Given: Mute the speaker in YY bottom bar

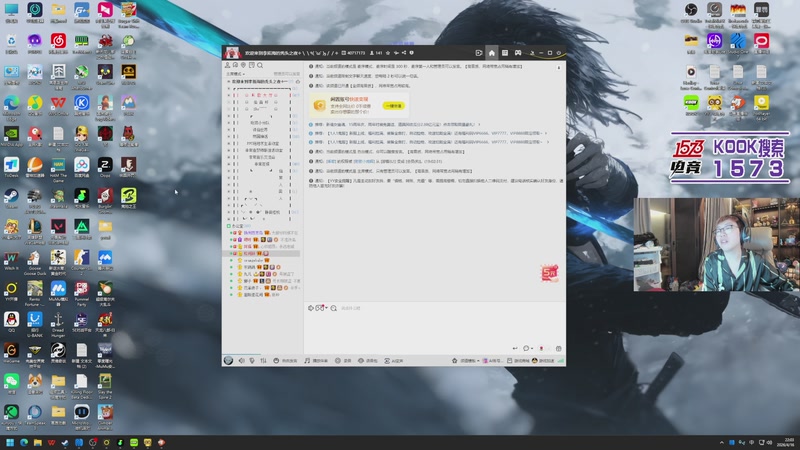Looking at the screenshot, I should 241,361.
